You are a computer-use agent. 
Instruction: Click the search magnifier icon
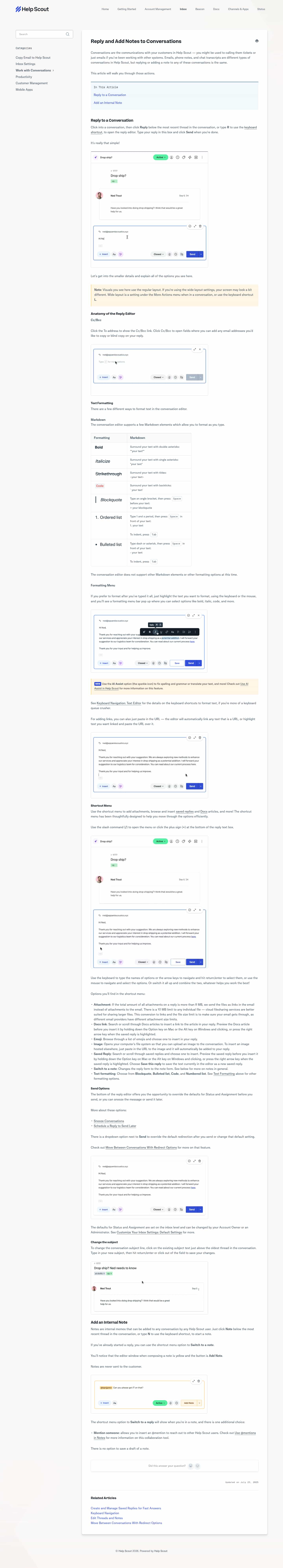click(67, 34)
